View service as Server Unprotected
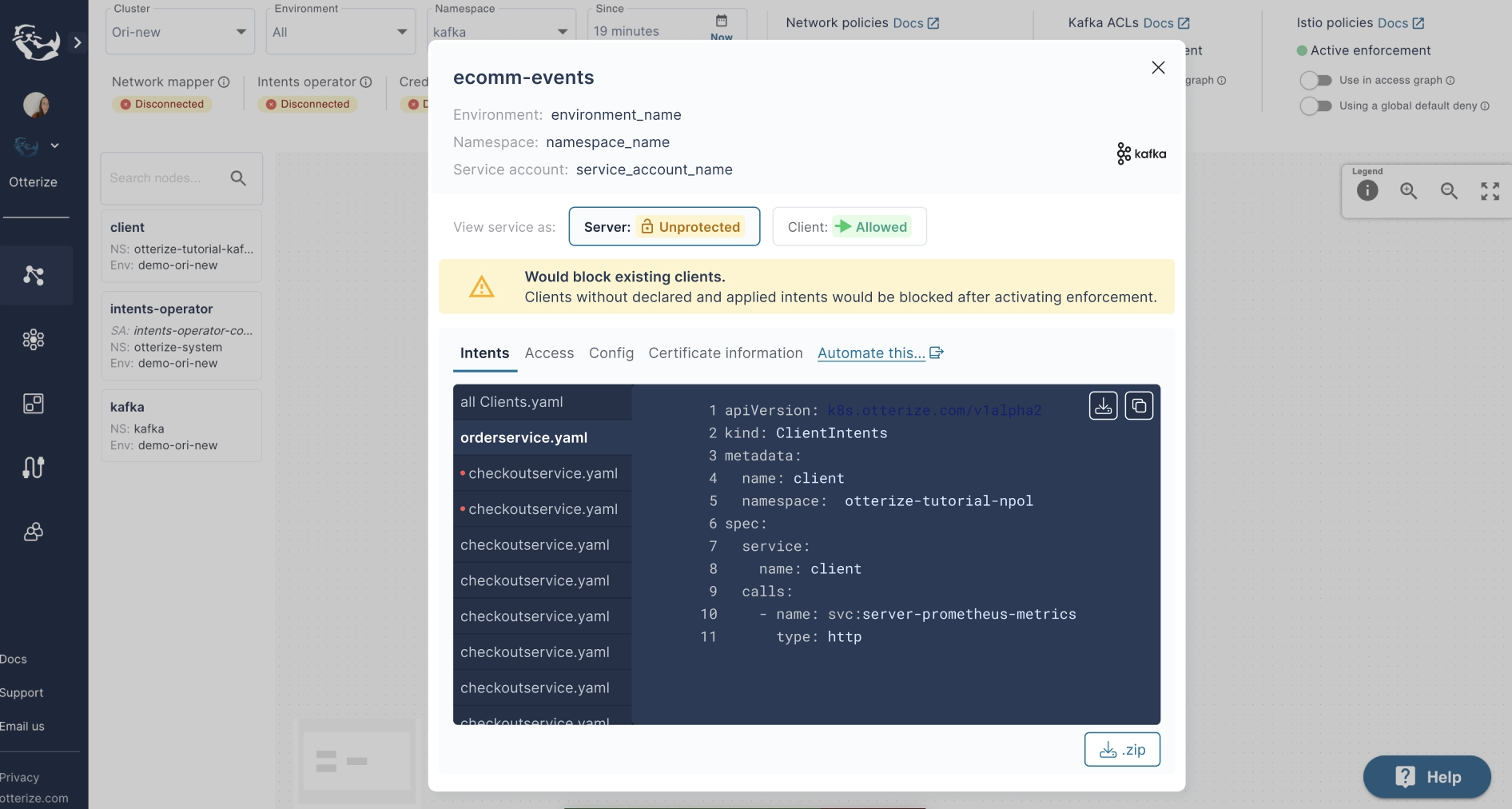The image size is (1512, 809). [664, 227]
